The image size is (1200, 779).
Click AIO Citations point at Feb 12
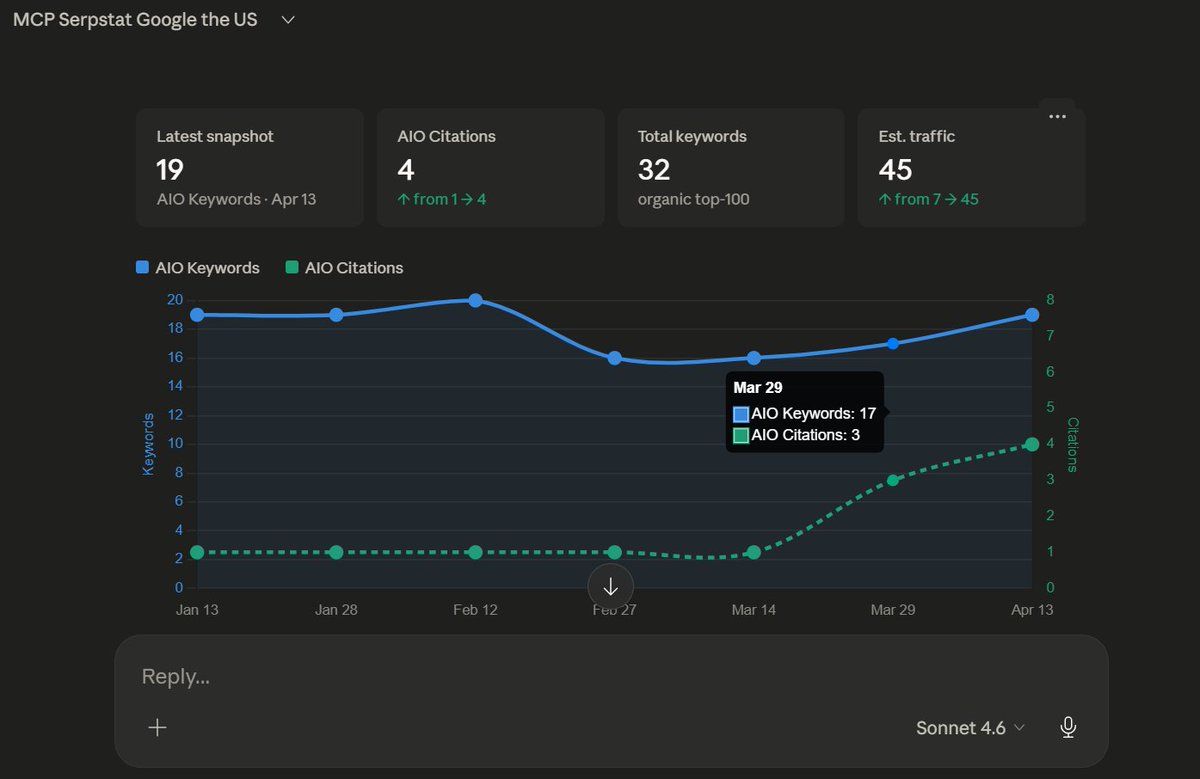(x=475, y=552)
